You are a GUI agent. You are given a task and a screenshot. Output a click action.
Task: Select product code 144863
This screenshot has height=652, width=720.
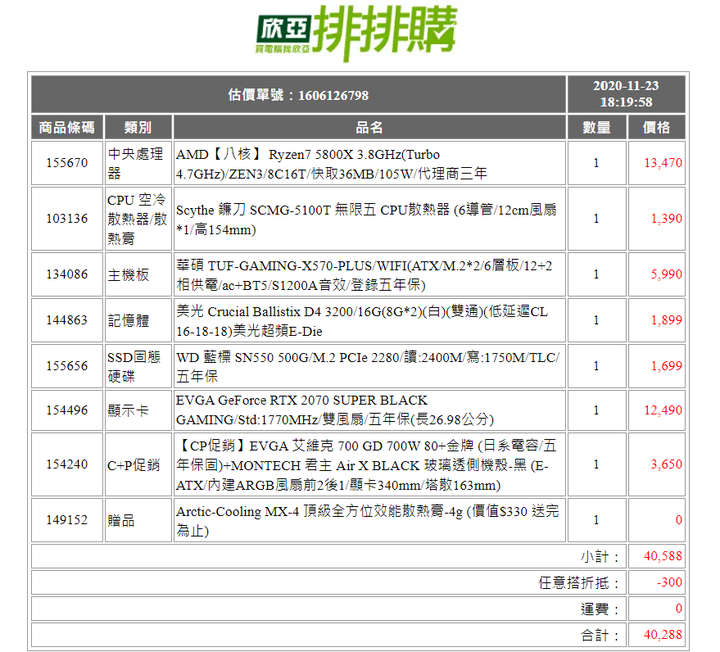coord(67,320)
